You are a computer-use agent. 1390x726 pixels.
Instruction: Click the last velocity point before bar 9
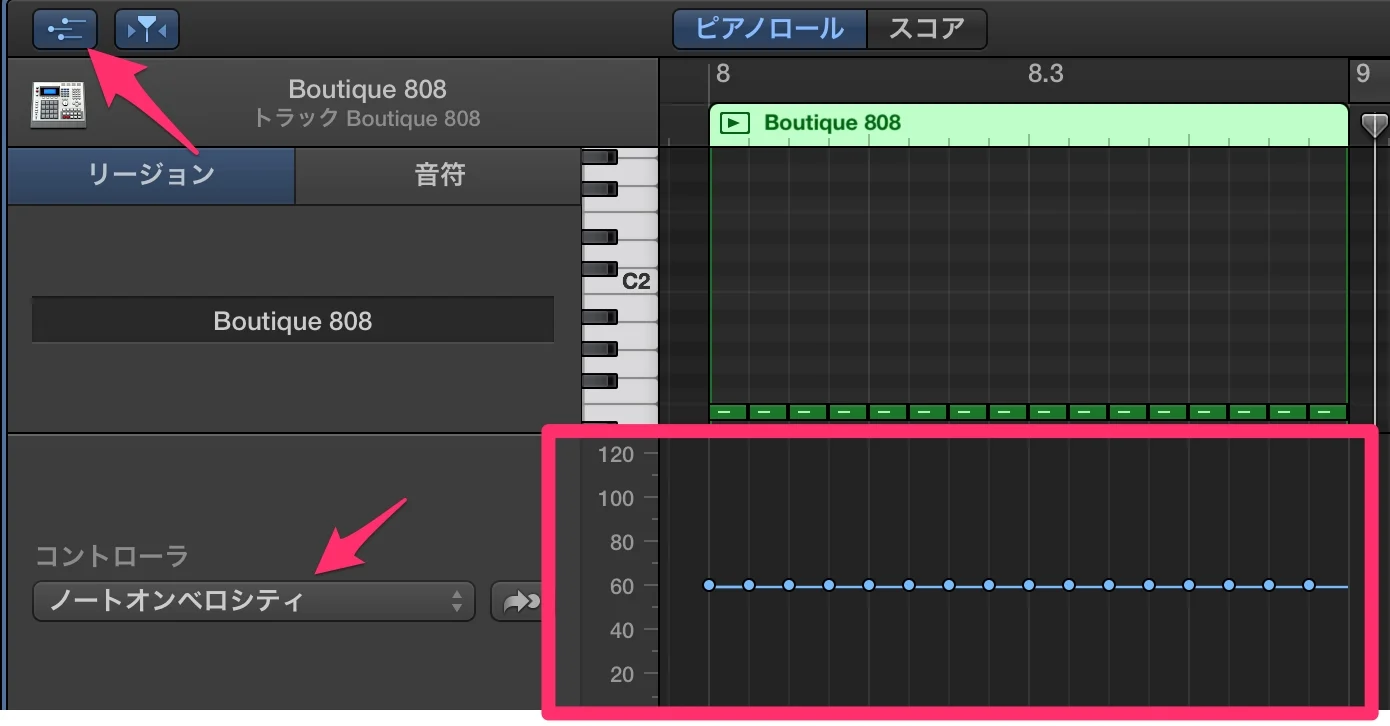pos(1309,585)
